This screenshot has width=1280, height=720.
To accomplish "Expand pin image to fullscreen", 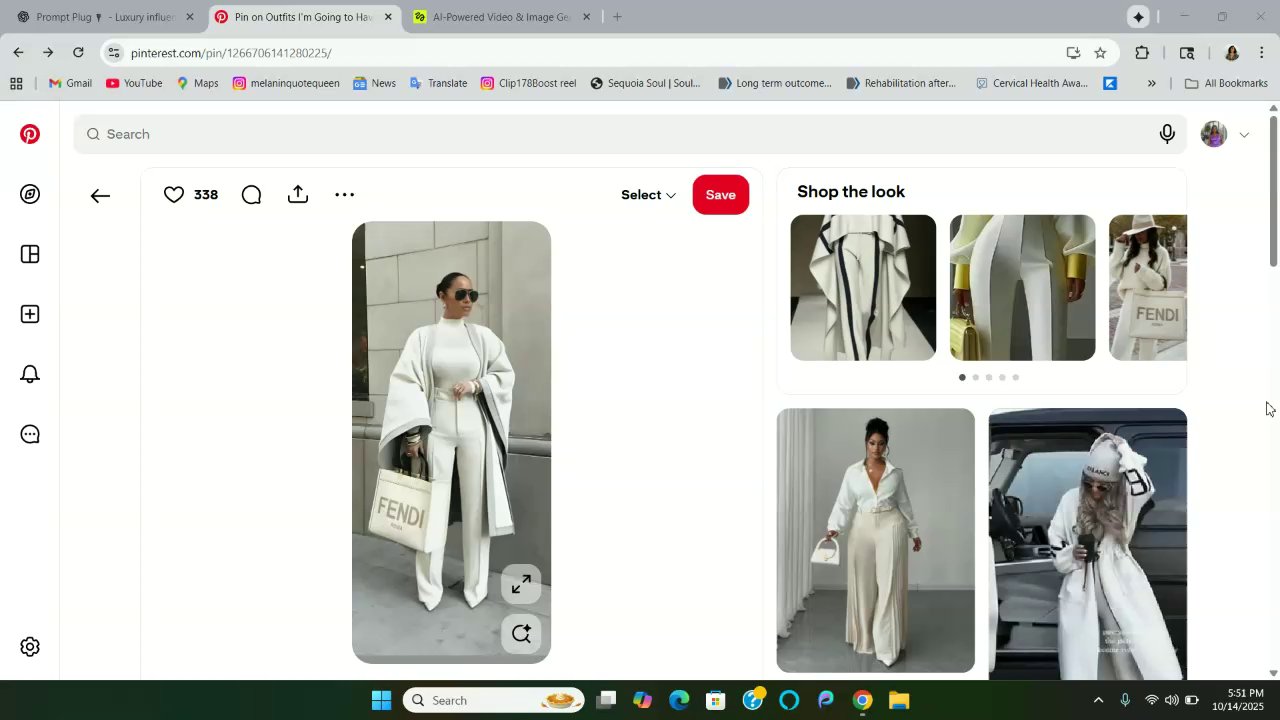I will tap(521, 585).
